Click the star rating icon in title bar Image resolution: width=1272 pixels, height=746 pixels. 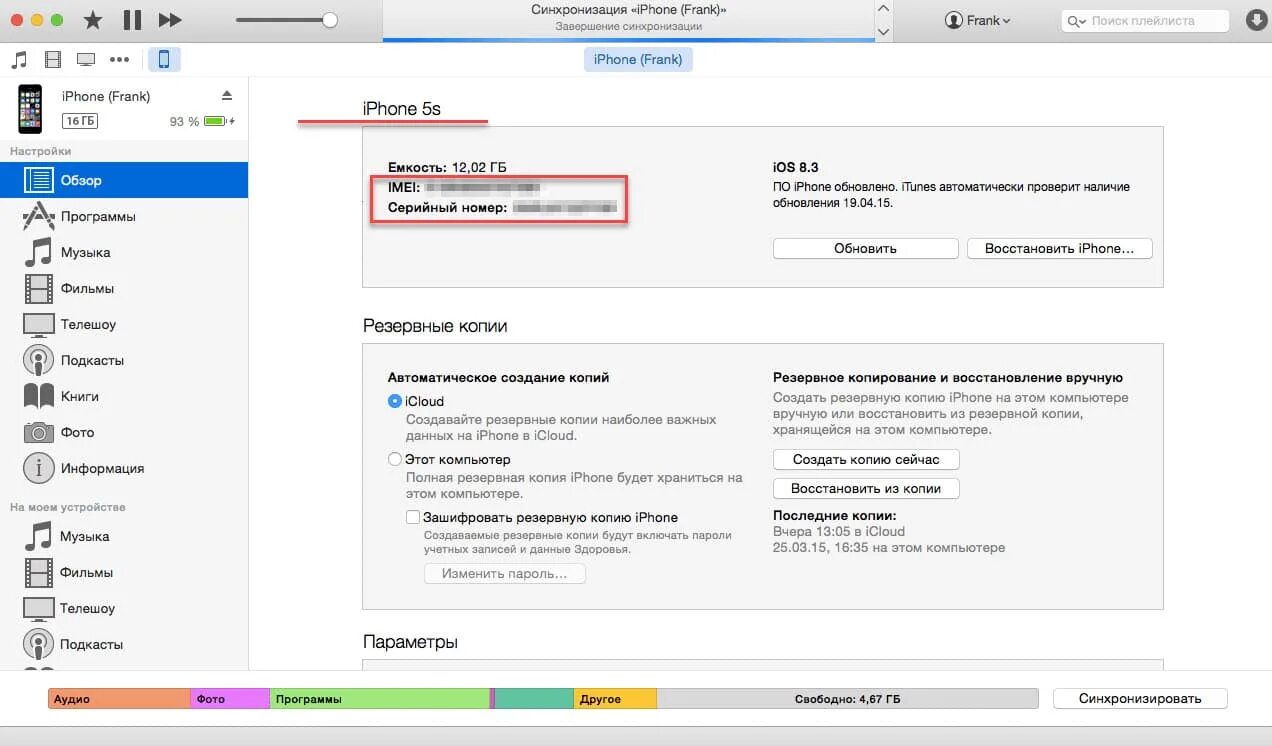point(93,20)
